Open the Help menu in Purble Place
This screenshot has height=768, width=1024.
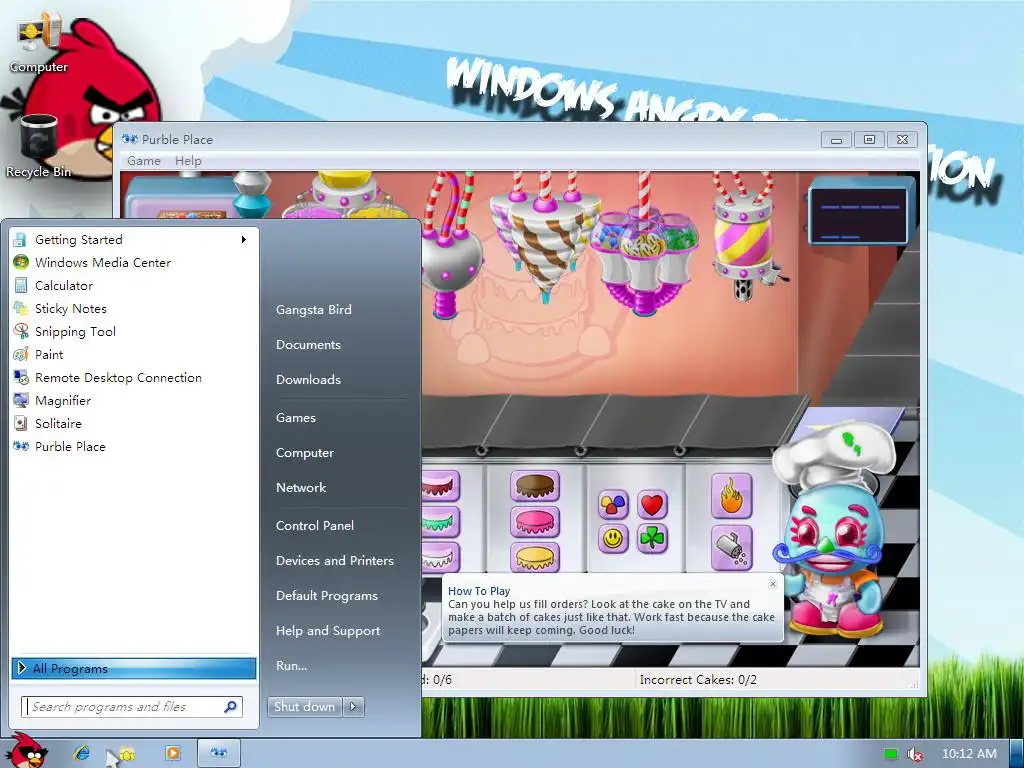click(188, 161)
